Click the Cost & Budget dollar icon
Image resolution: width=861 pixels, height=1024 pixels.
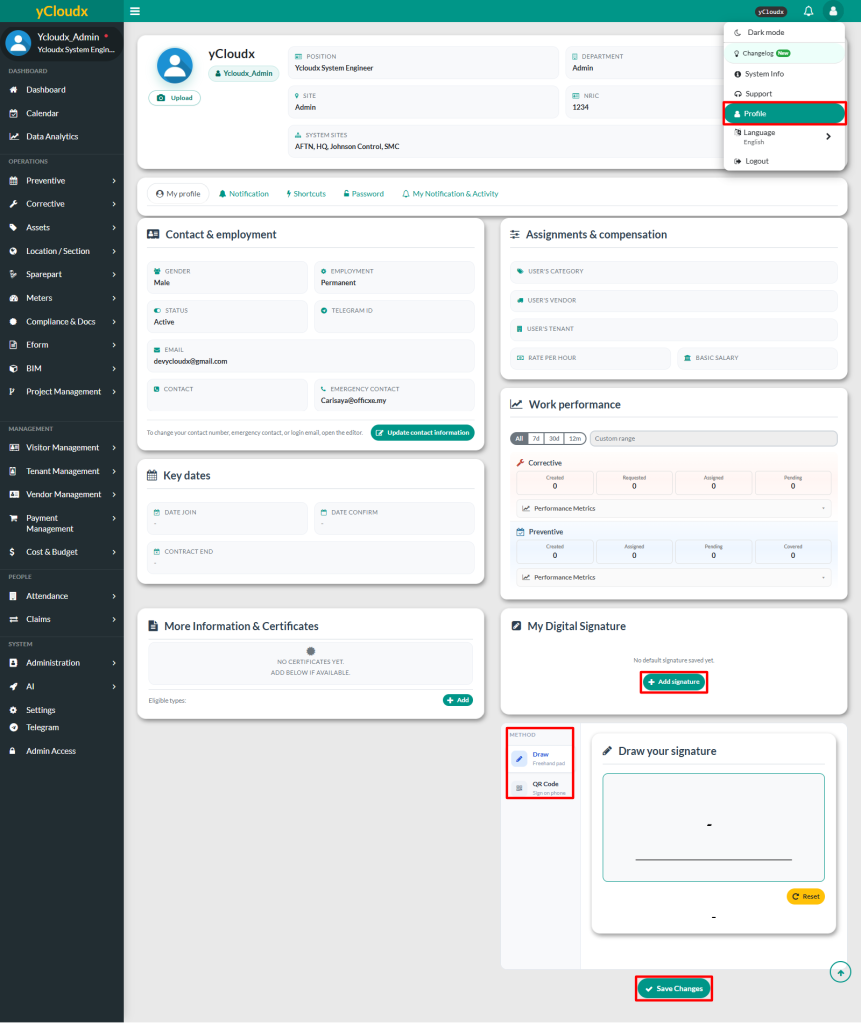pos(12,552)
